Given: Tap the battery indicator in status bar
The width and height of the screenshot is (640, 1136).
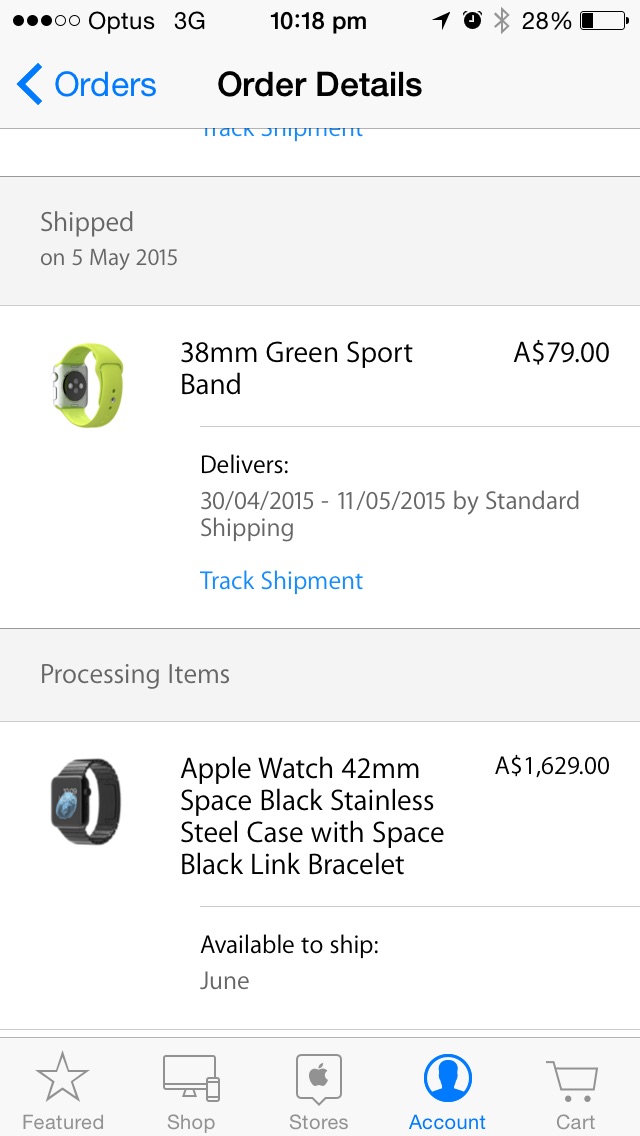Looking at the screenshot, I should [602, 21].
